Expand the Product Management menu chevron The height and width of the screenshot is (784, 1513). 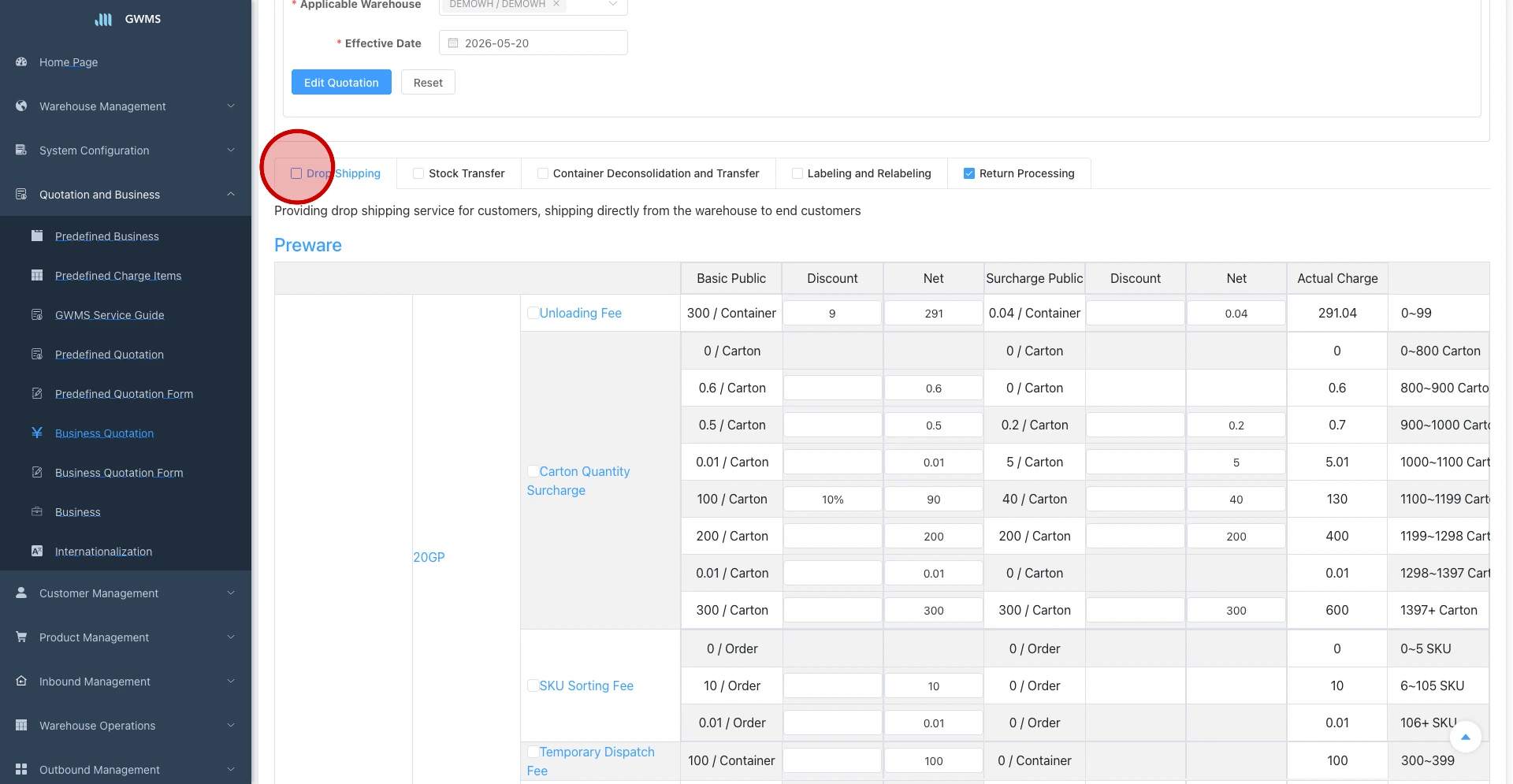point(231,637)
